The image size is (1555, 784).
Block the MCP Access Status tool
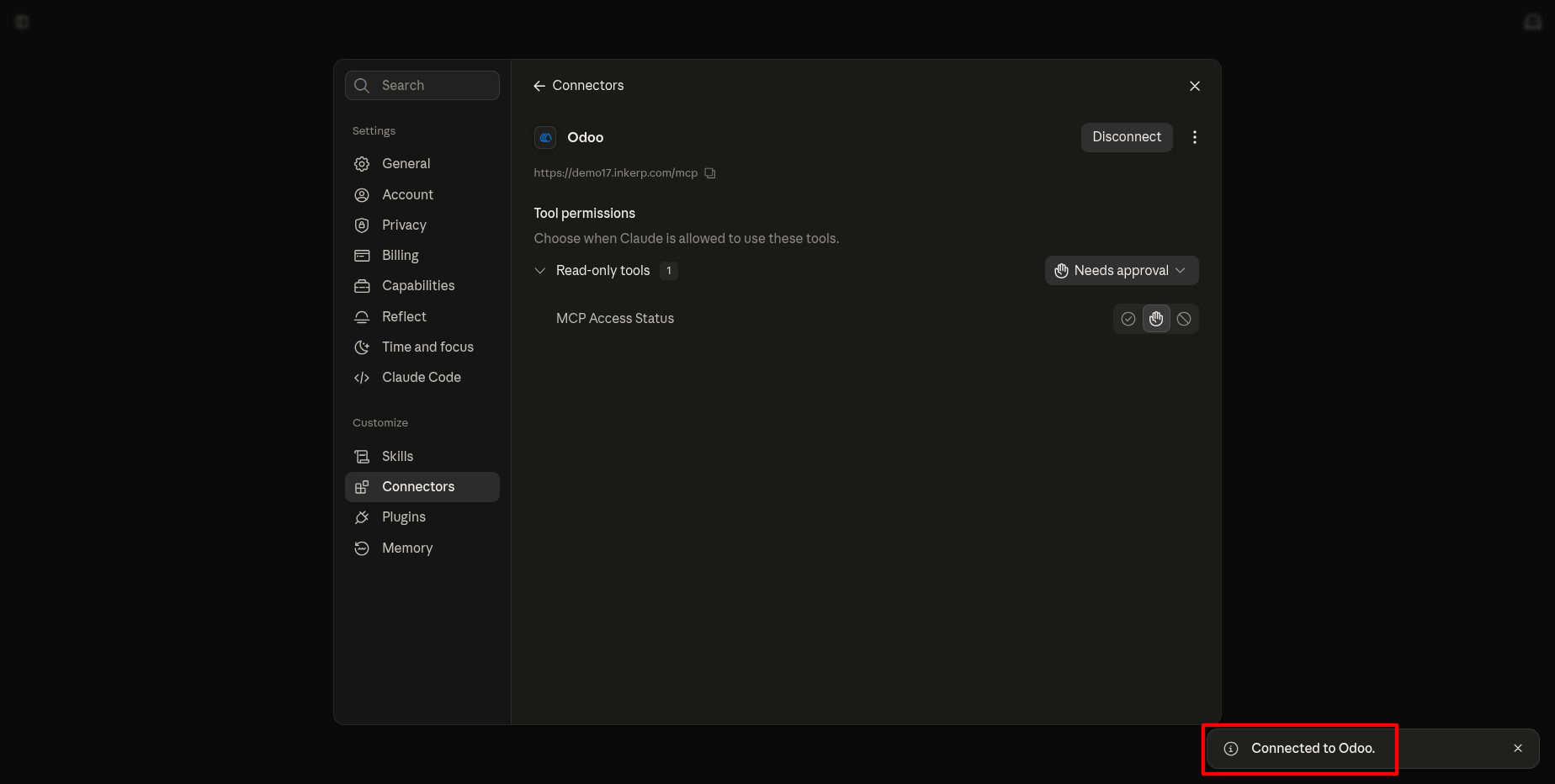[1184, 319]
